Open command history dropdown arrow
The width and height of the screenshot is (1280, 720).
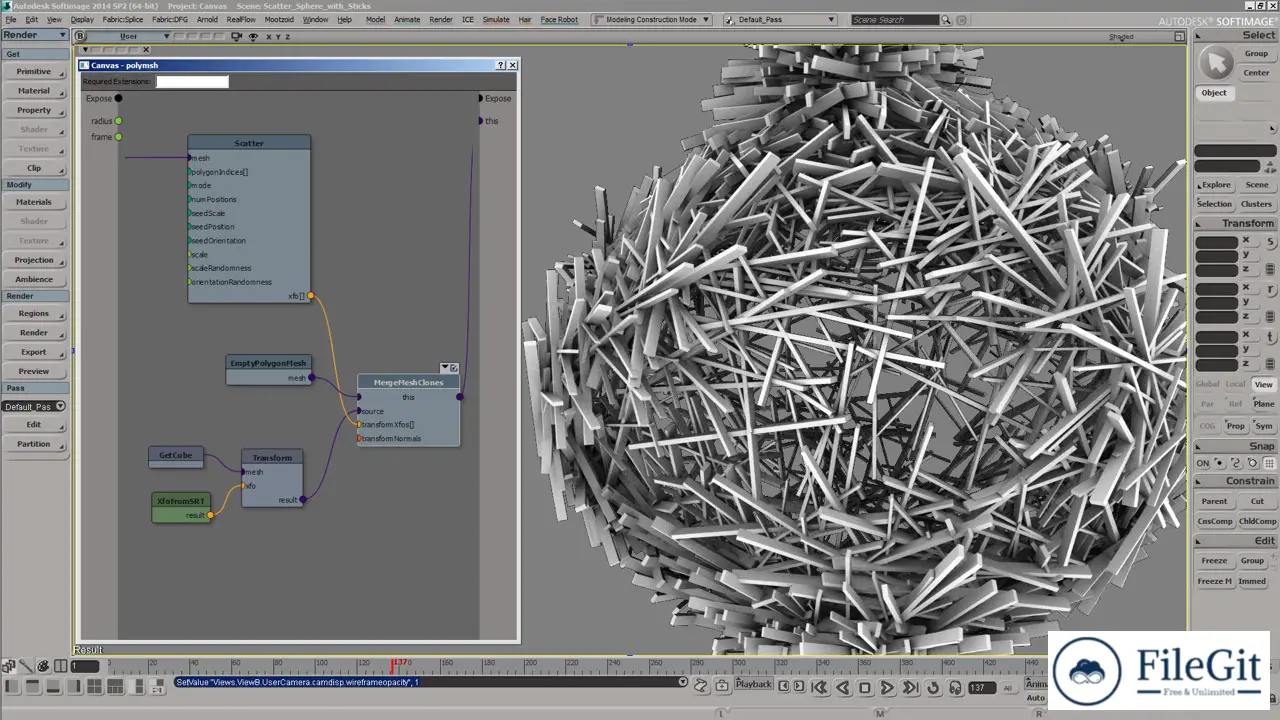click(683, 682)
